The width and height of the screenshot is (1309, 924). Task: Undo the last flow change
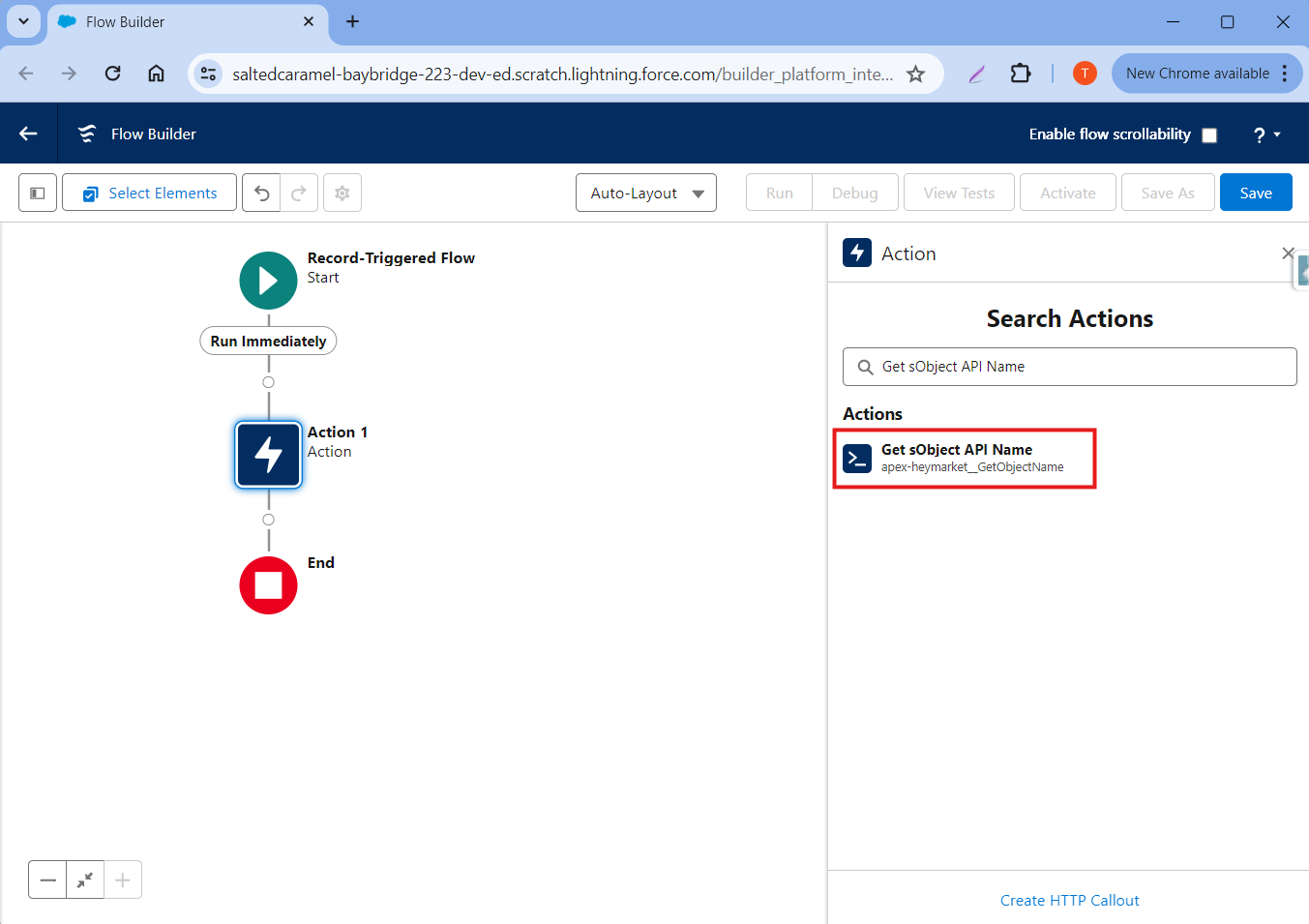[261, 193]
